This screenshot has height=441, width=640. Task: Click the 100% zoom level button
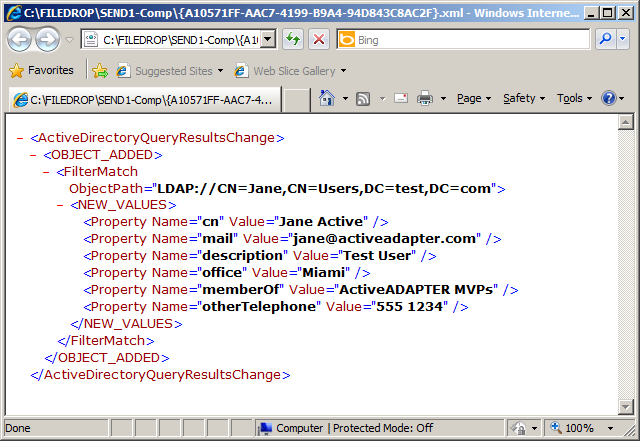[572, 428]
